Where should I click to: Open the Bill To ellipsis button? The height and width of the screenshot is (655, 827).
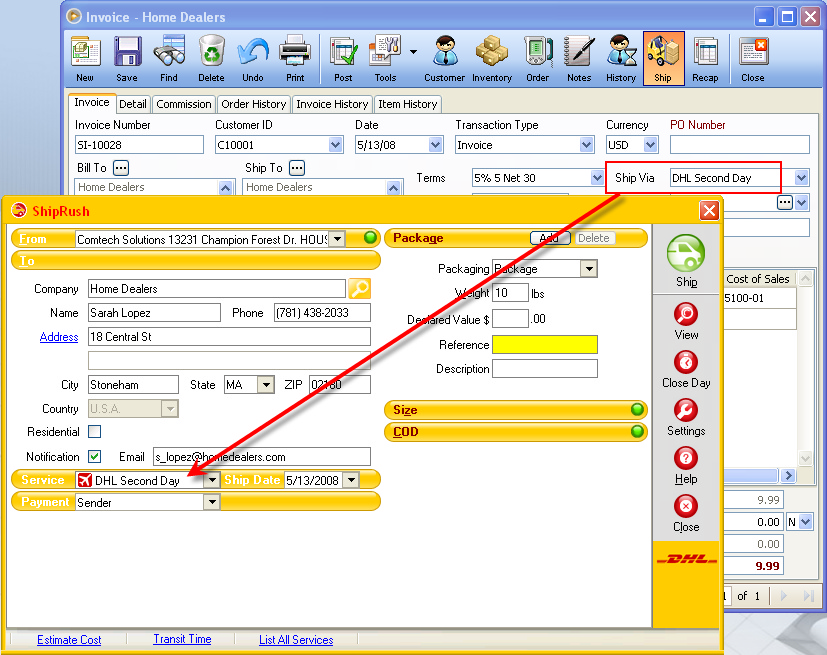tap(121, 168)
